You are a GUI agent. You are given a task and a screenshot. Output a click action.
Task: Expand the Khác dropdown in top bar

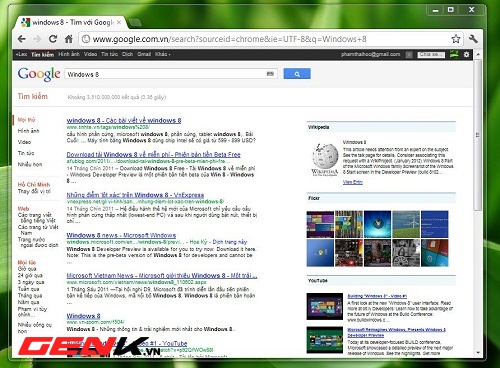[163, 54]
